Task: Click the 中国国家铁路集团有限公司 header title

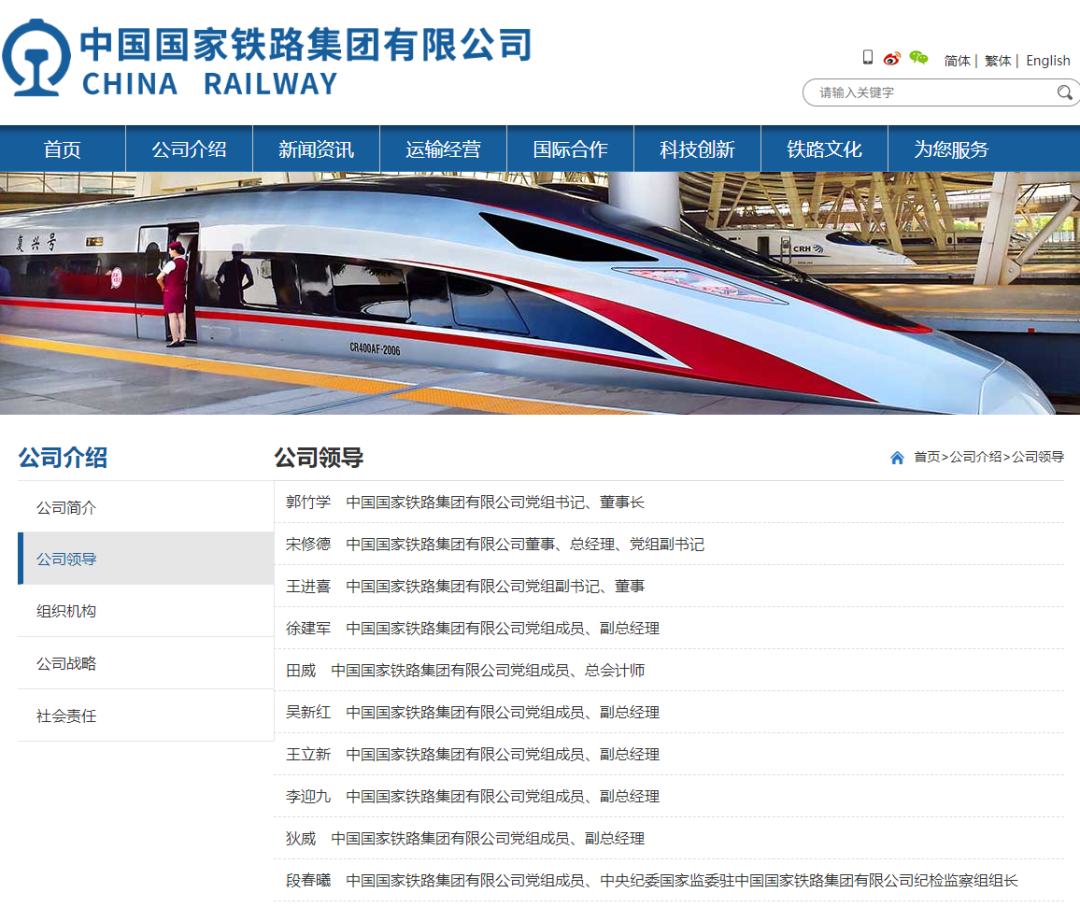Action: [x=305, y=44]
